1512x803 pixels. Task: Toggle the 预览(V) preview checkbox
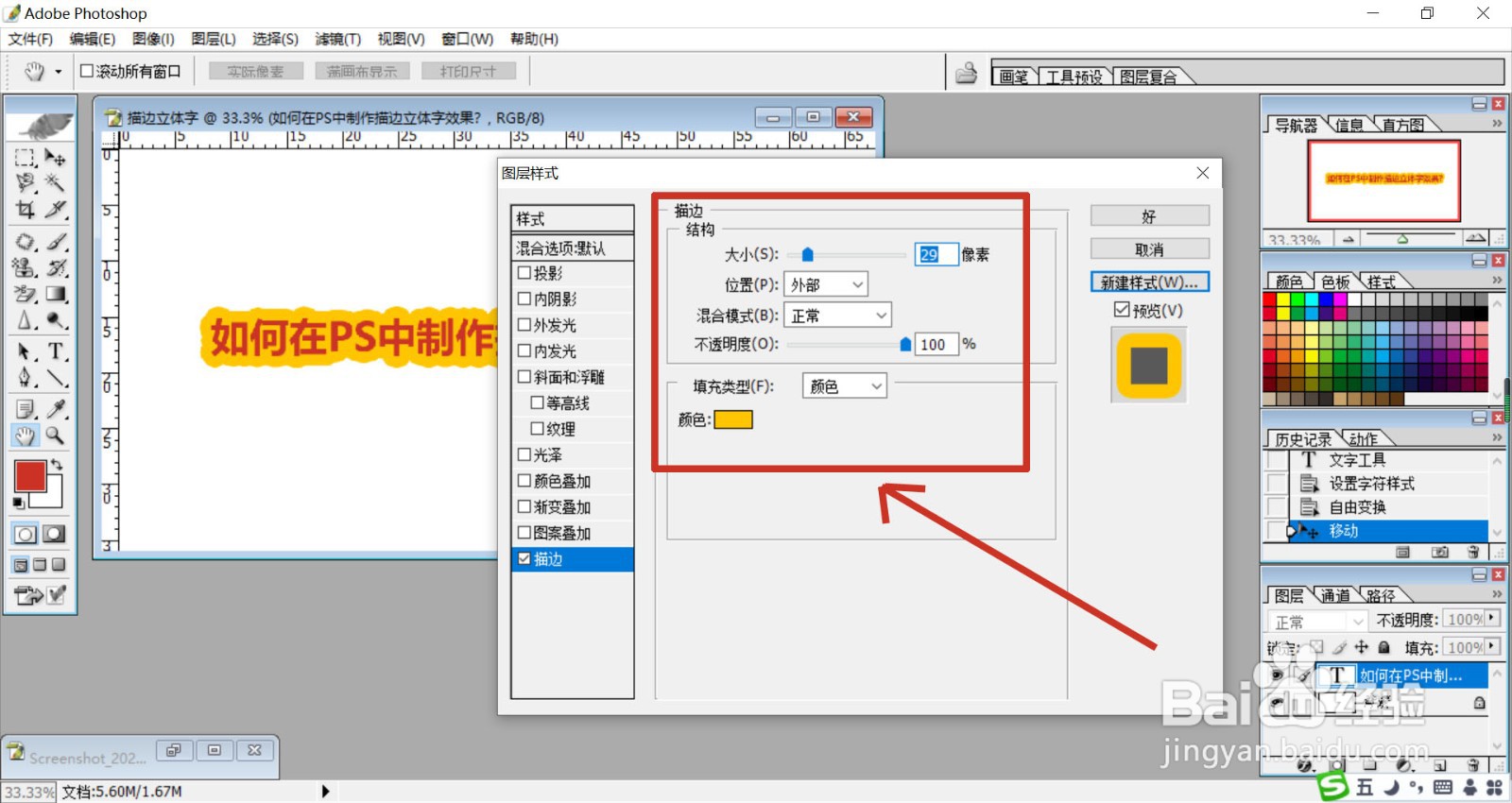point(1122,309)
